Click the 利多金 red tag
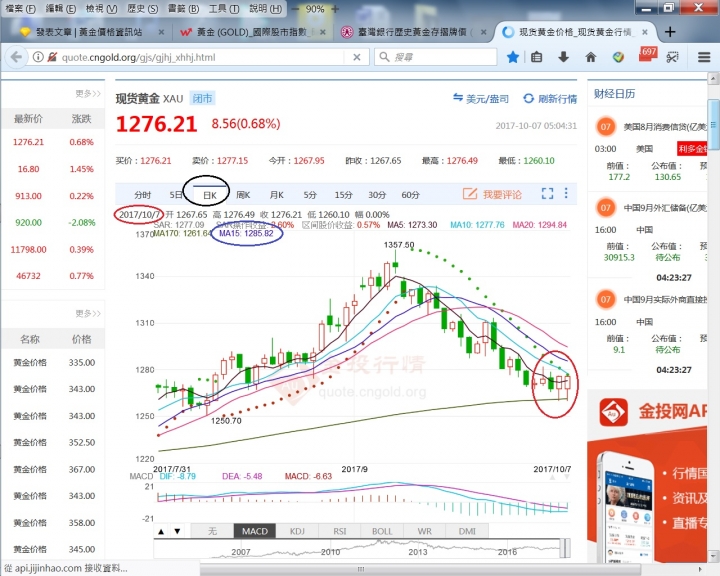 click(x=692, y=149)
